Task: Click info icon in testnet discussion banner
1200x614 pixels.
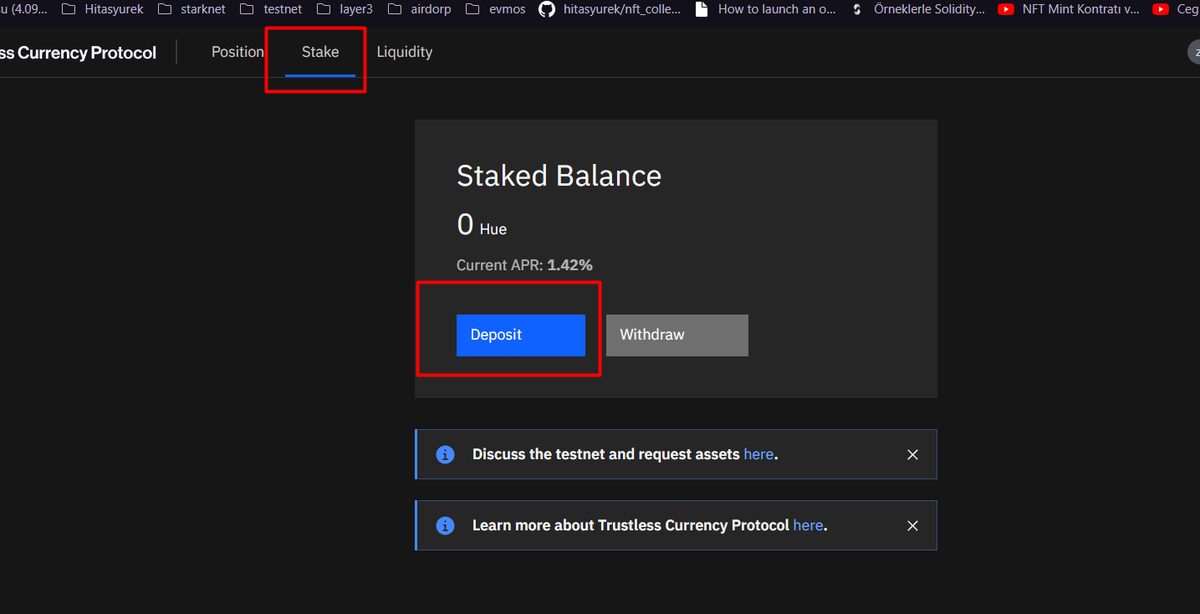Action: (x=445, y=454)
